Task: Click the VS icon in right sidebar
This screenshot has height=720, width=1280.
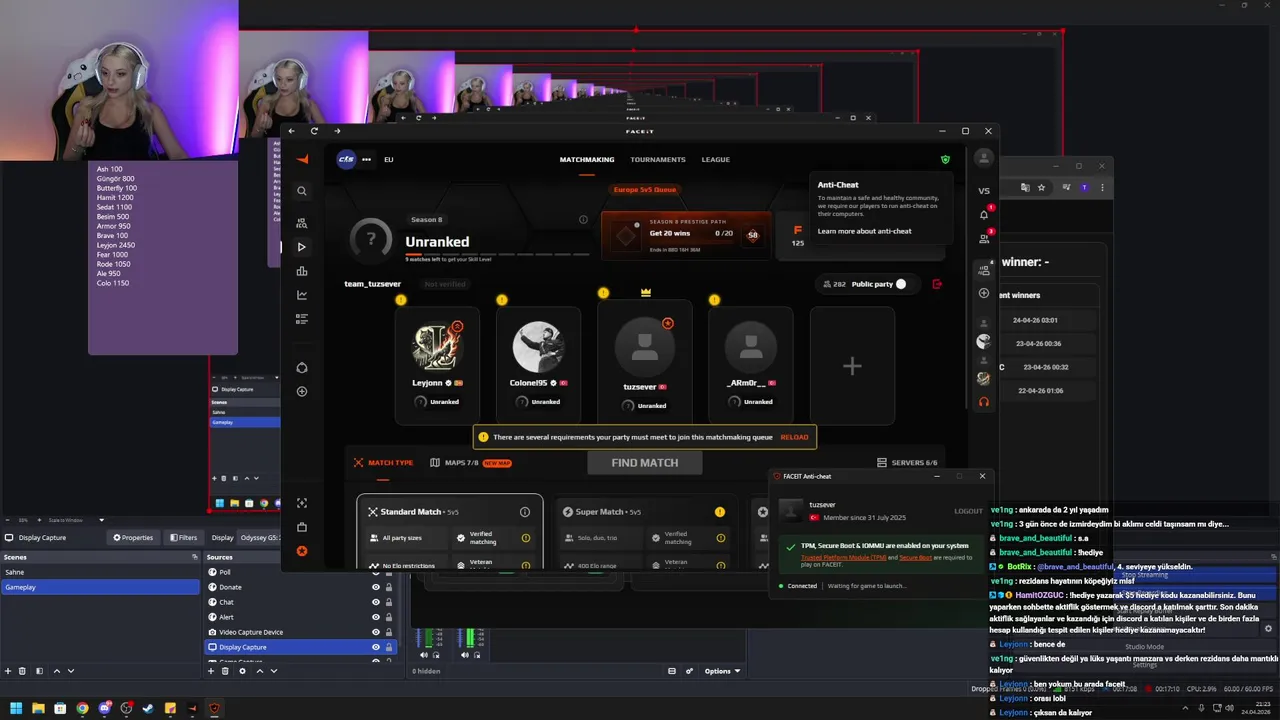Action: (x=984, y=191)
